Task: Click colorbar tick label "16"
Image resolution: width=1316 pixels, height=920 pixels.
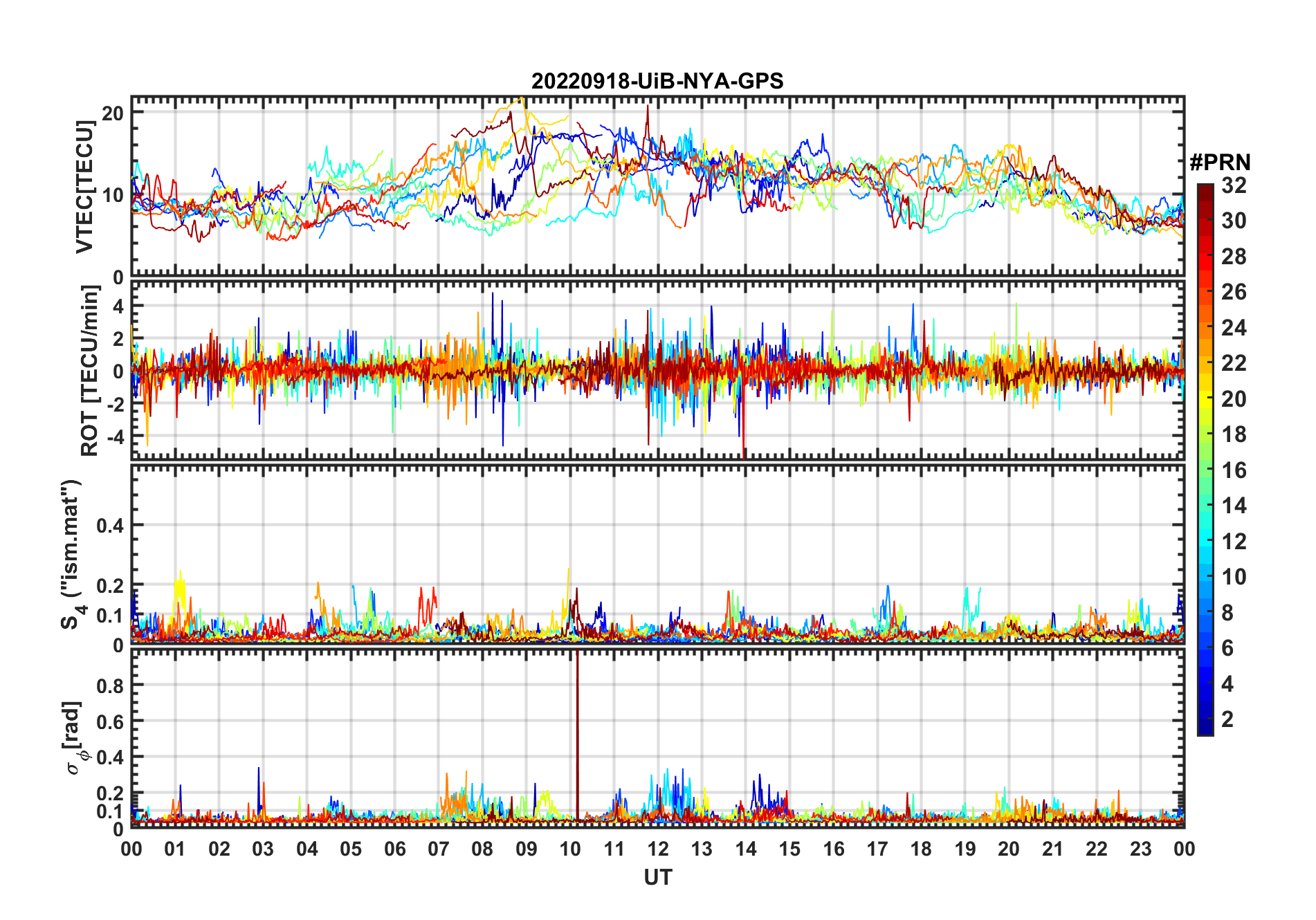Action: coord(1234,470)
